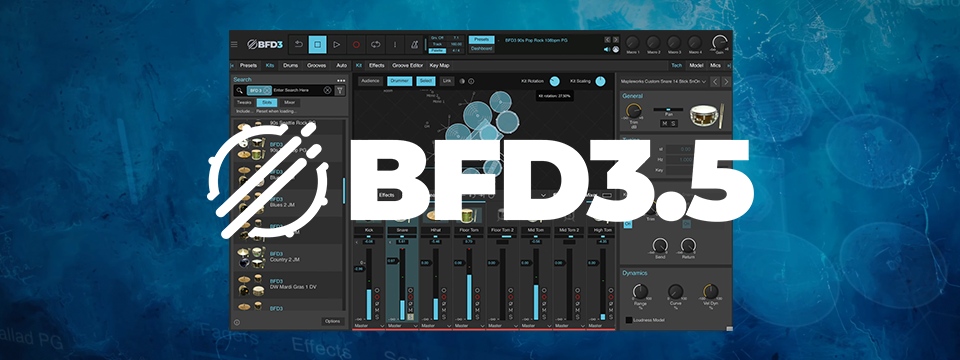Click the red Record button
960x360 pixels.
(x=356, y=44)
